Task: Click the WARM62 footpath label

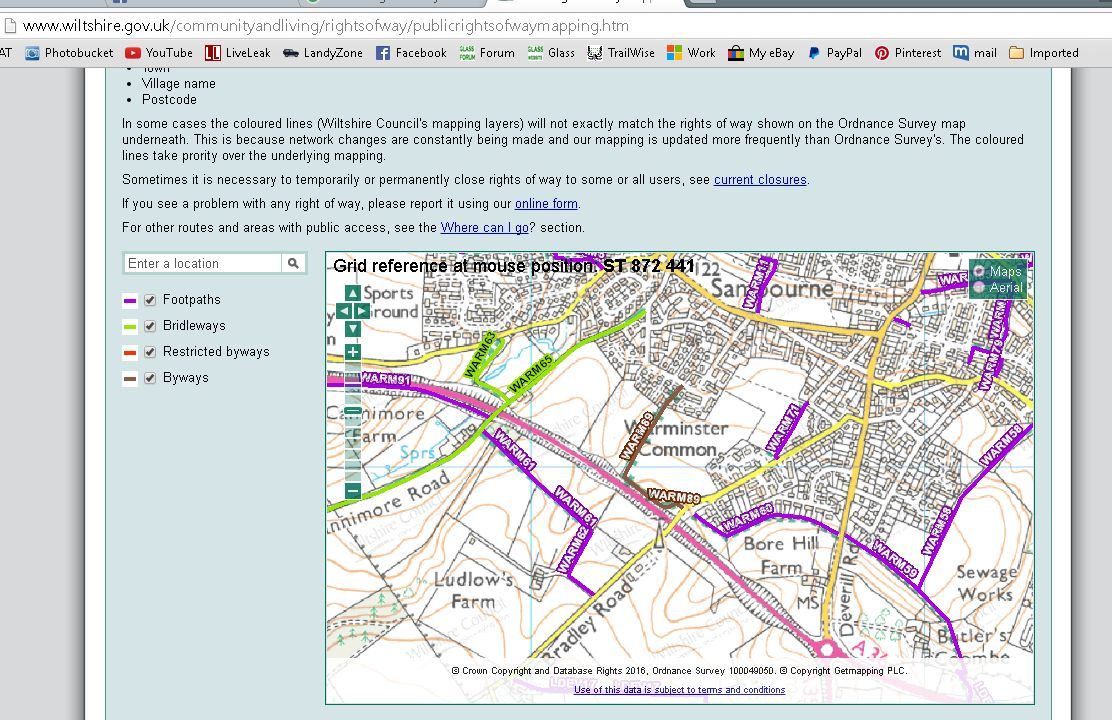Action: [x=574, y=550]
